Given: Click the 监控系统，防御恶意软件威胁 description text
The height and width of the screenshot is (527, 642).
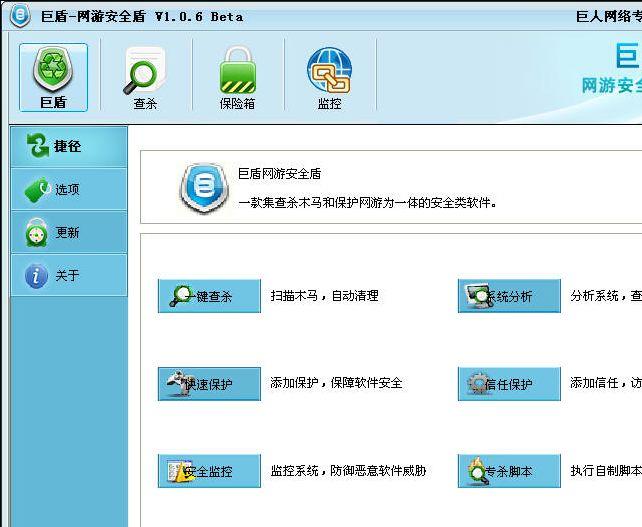Looking at the screenshot, I should point(348,470).
